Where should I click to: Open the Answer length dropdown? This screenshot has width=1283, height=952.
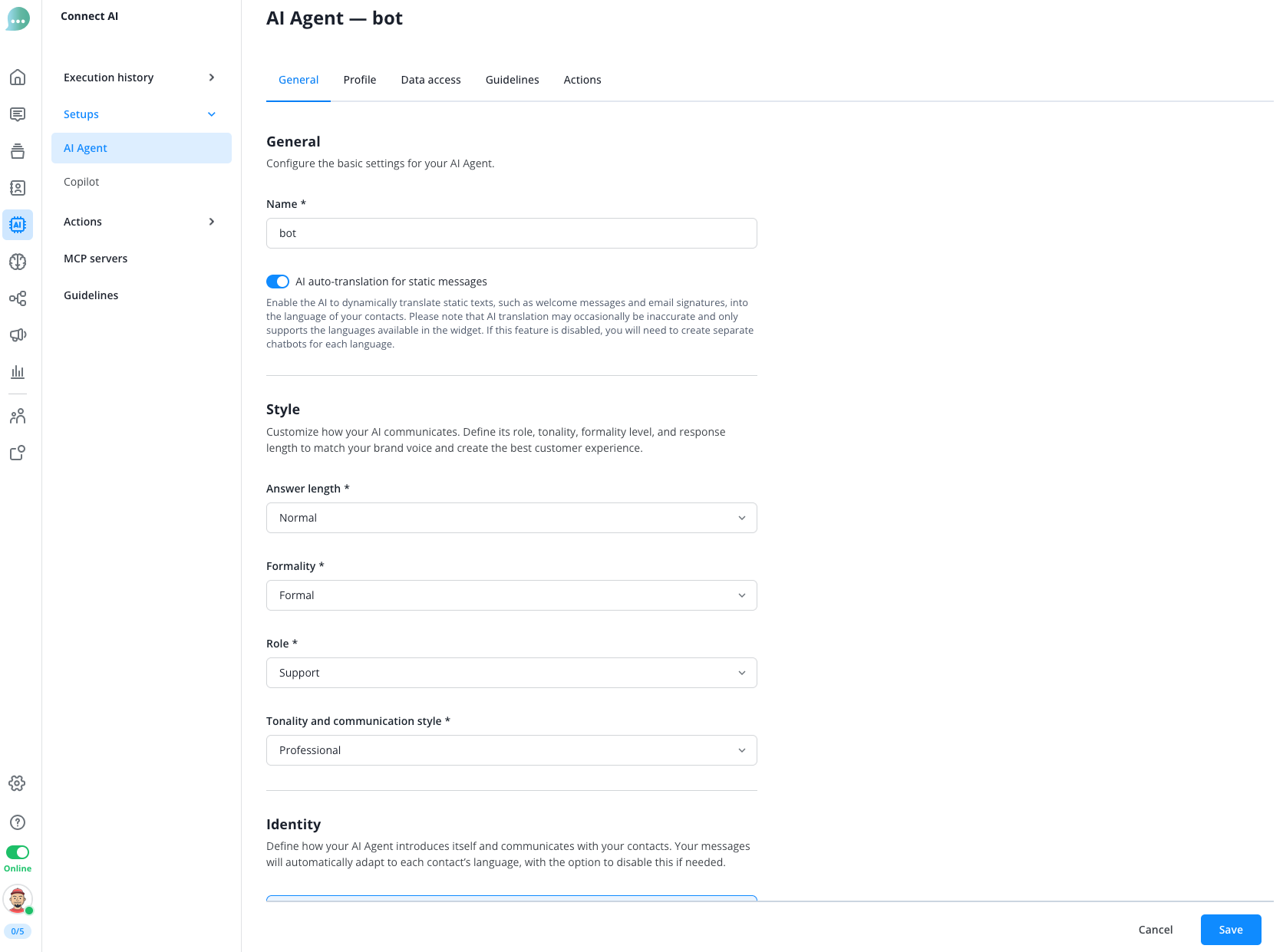[512, 518]
